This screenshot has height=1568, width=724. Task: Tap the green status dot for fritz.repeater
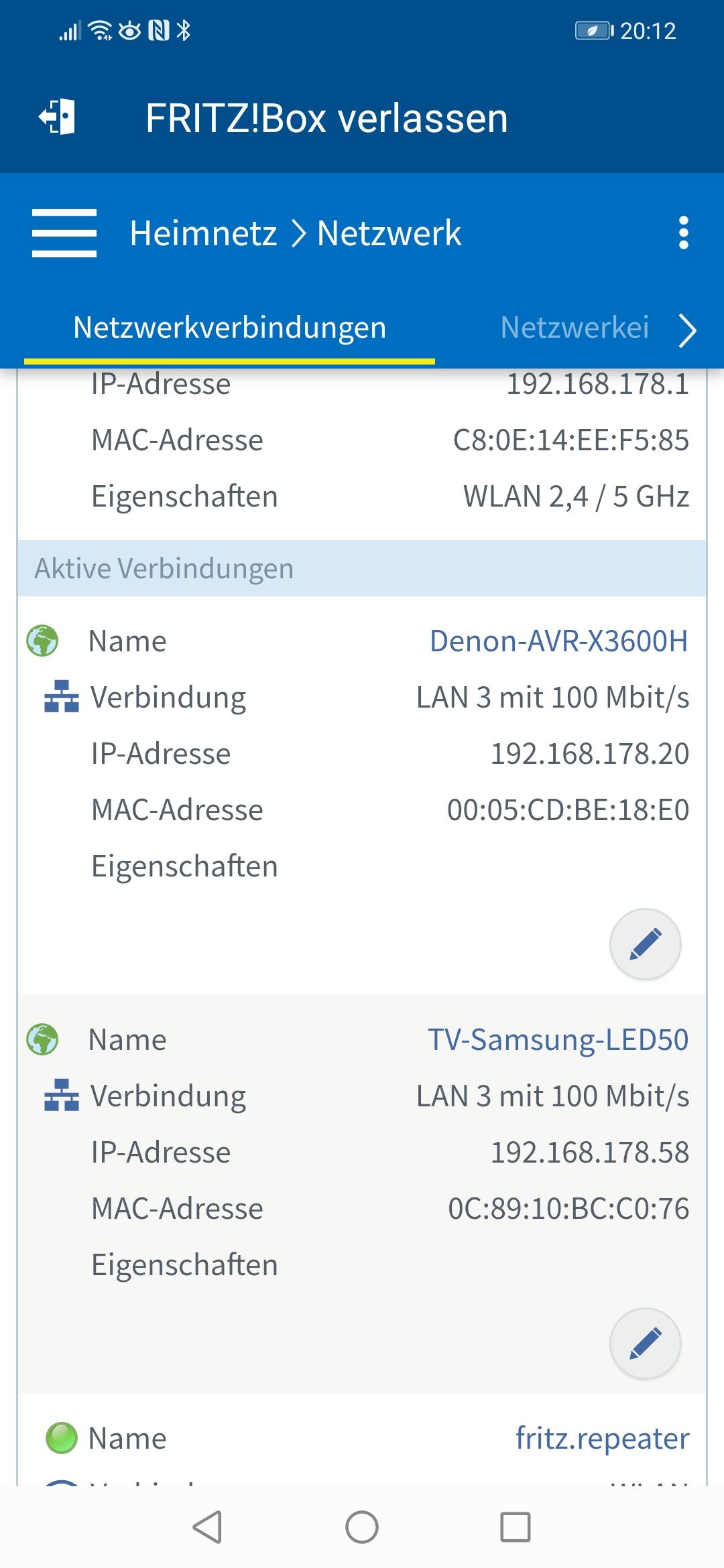[61, 1438]
